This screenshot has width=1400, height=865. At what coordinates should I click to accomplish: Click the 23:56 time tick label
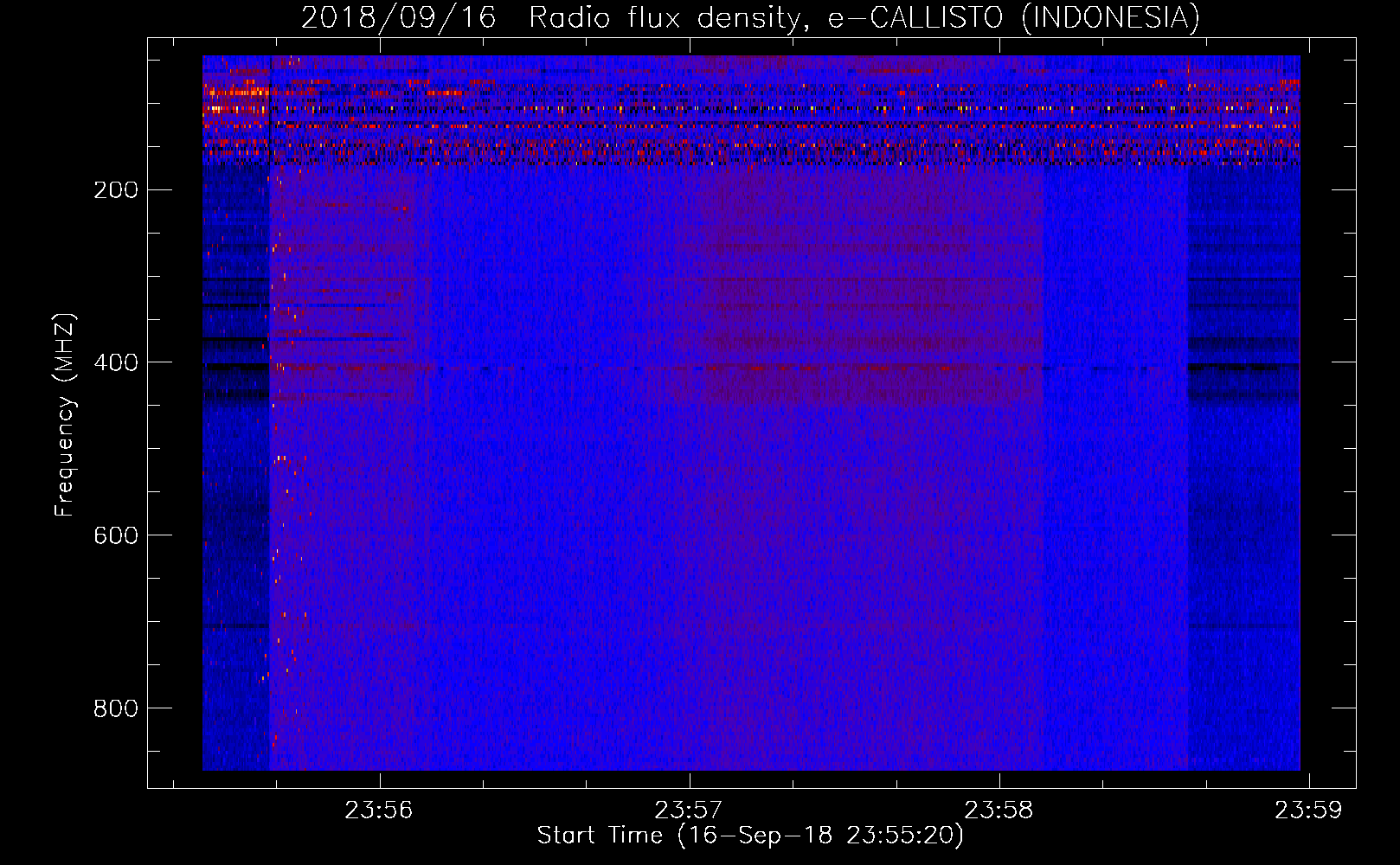(x=379, y=810)
